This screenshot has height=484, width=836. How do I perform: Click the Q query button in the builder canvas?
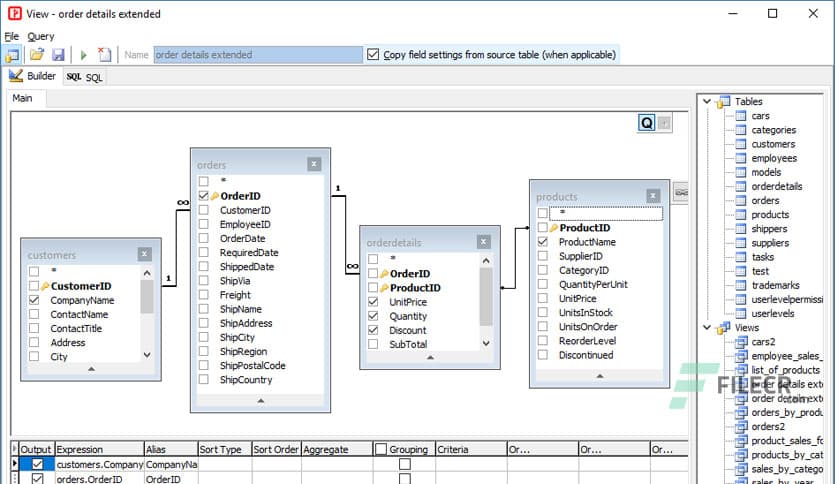click(646, 123)
